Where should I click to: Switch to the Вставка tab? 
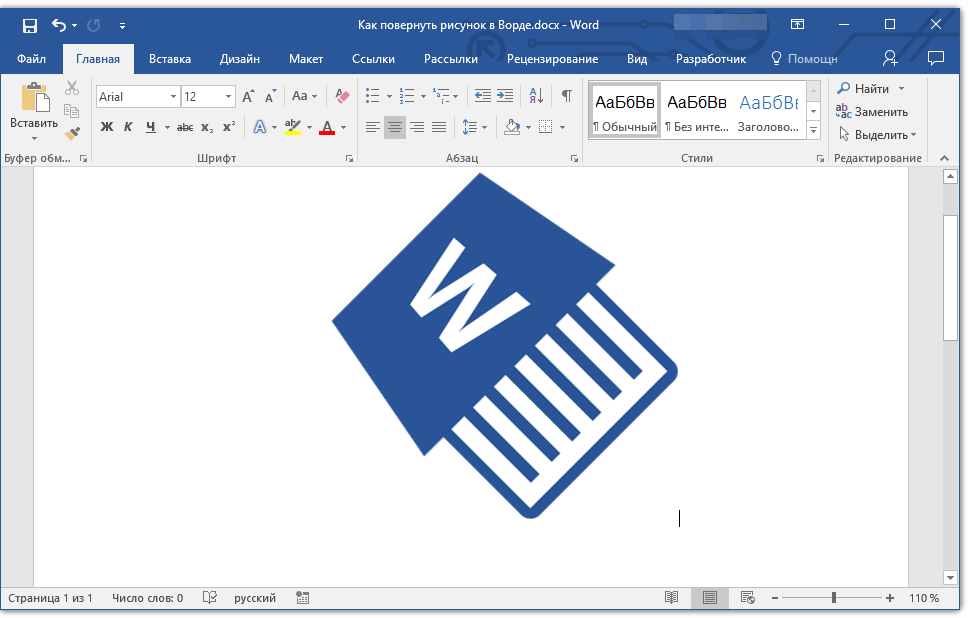pos(170,59)
